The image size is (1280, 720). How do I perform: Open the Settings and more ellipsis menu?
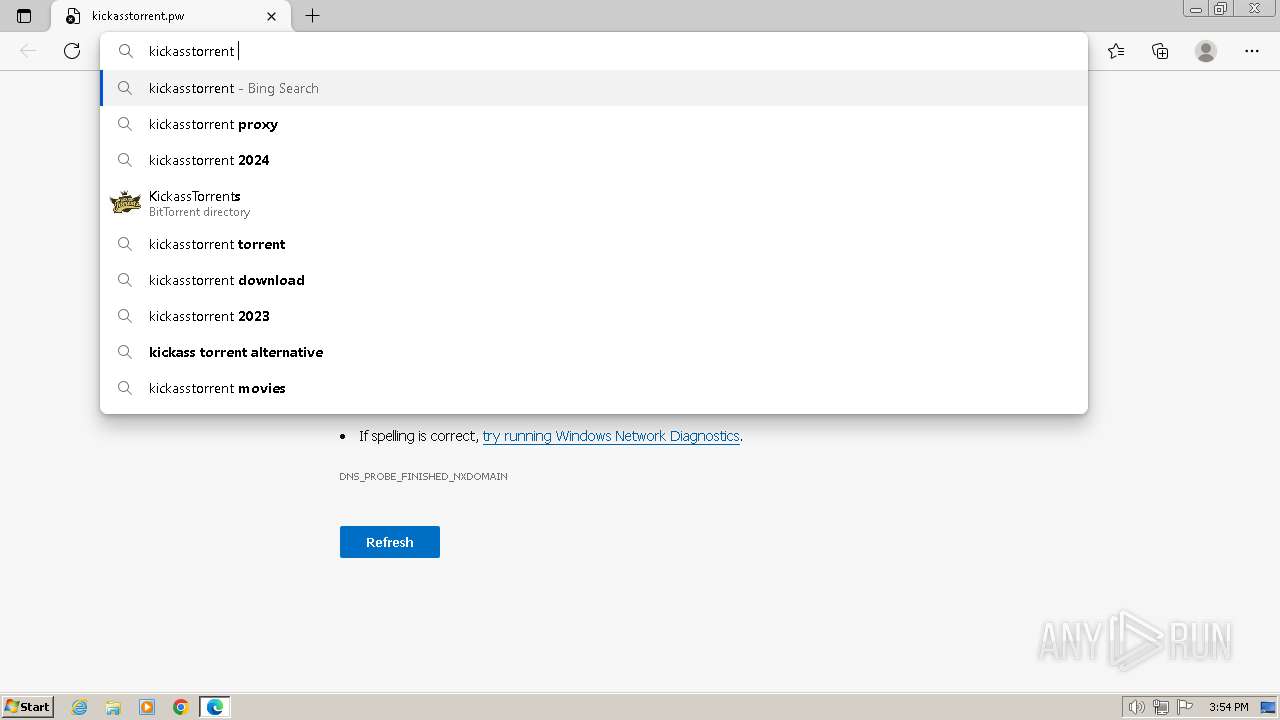point(1252,51)
